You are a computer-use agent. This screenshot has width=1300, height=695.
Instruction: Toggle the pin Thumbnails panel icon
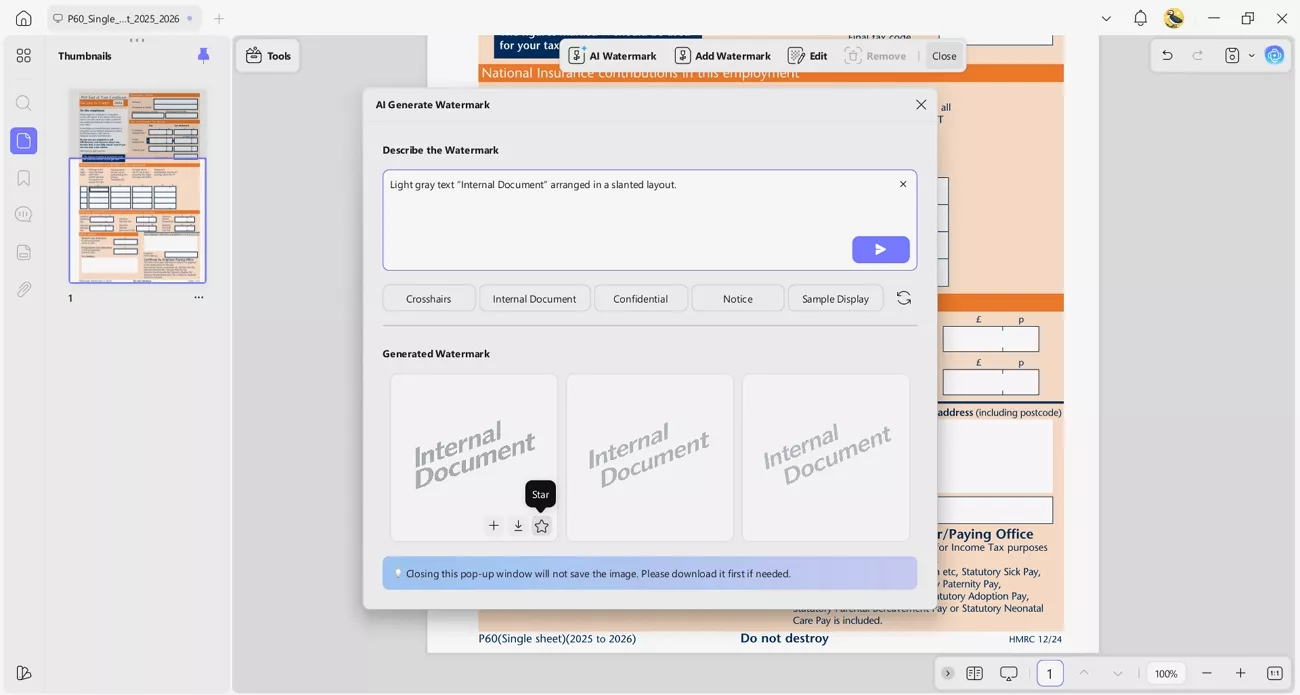coord(204,56)
